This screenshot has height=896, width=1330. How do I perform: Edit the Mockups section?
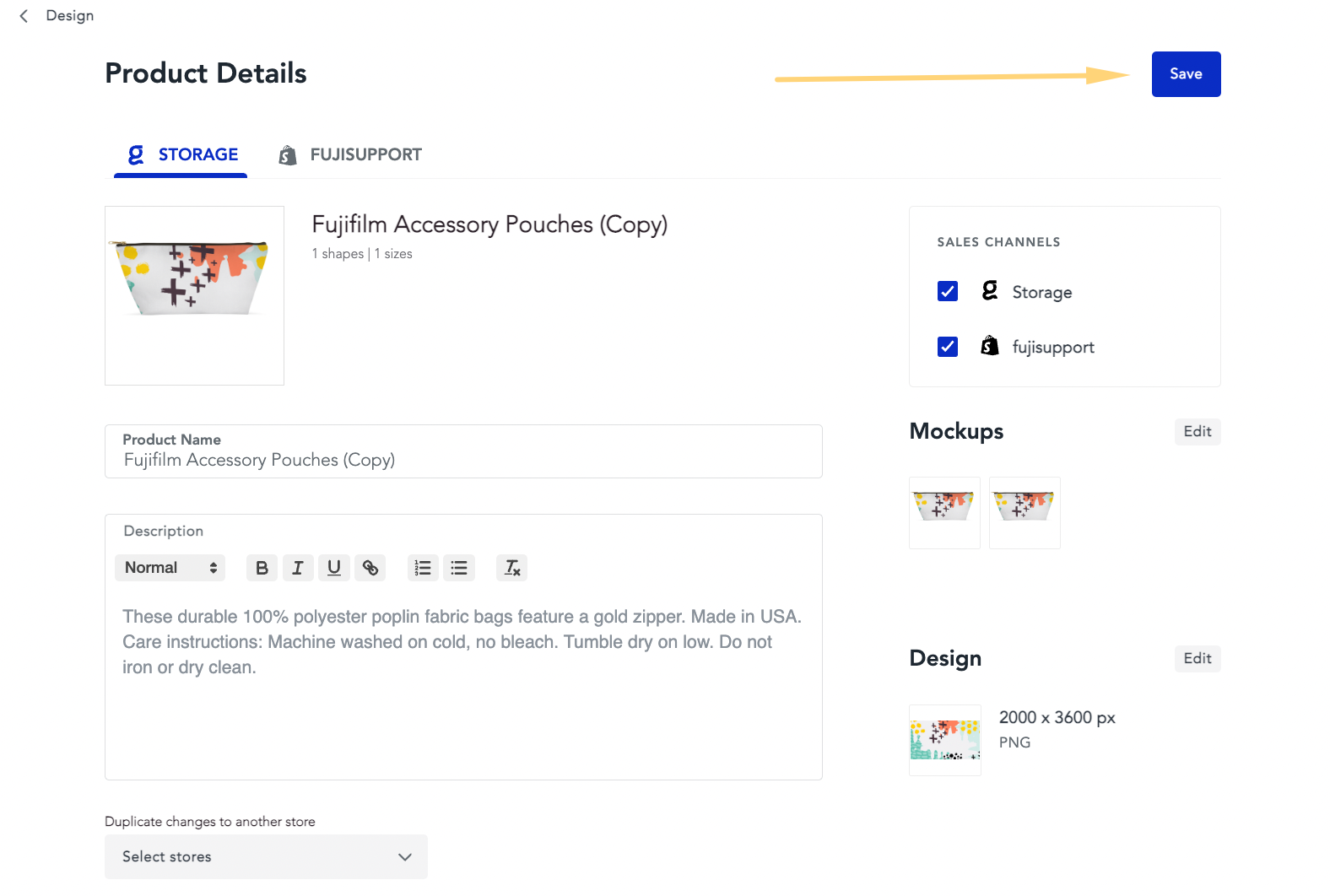[1197, 432]
